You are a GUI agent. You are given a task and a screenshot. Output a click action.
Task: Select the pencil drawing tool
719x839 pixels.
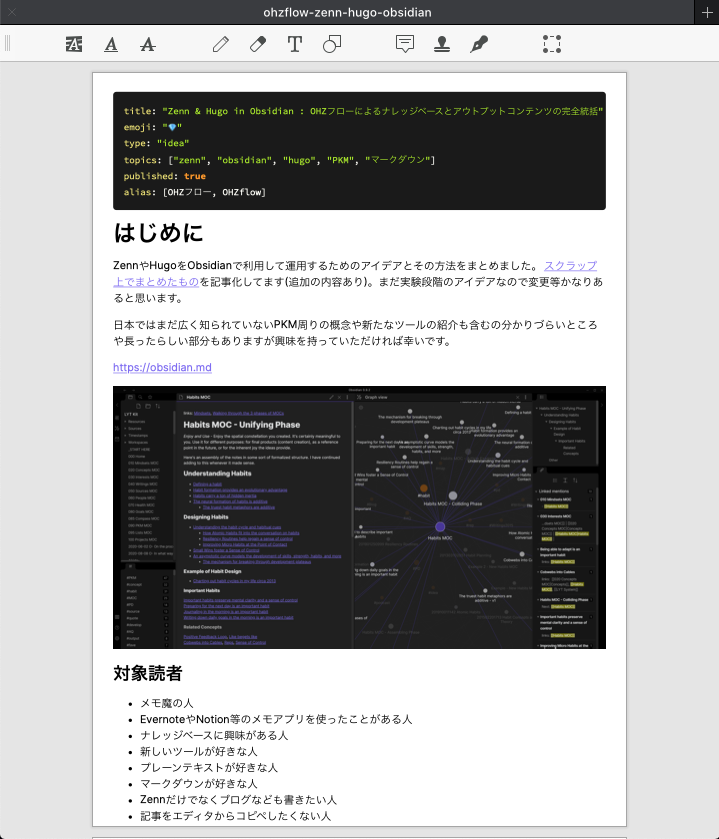(x=220, y=44)
